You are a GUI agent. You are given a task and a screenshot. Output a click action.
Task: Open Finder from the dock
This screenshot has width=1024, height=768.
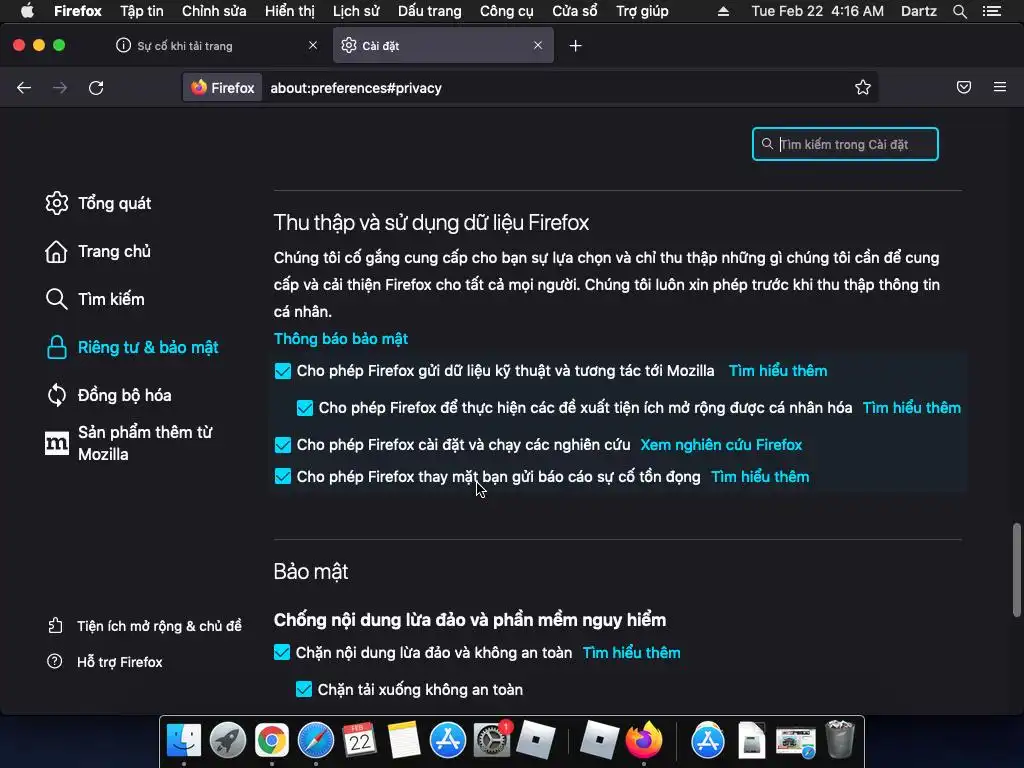[x=184, y=741]
